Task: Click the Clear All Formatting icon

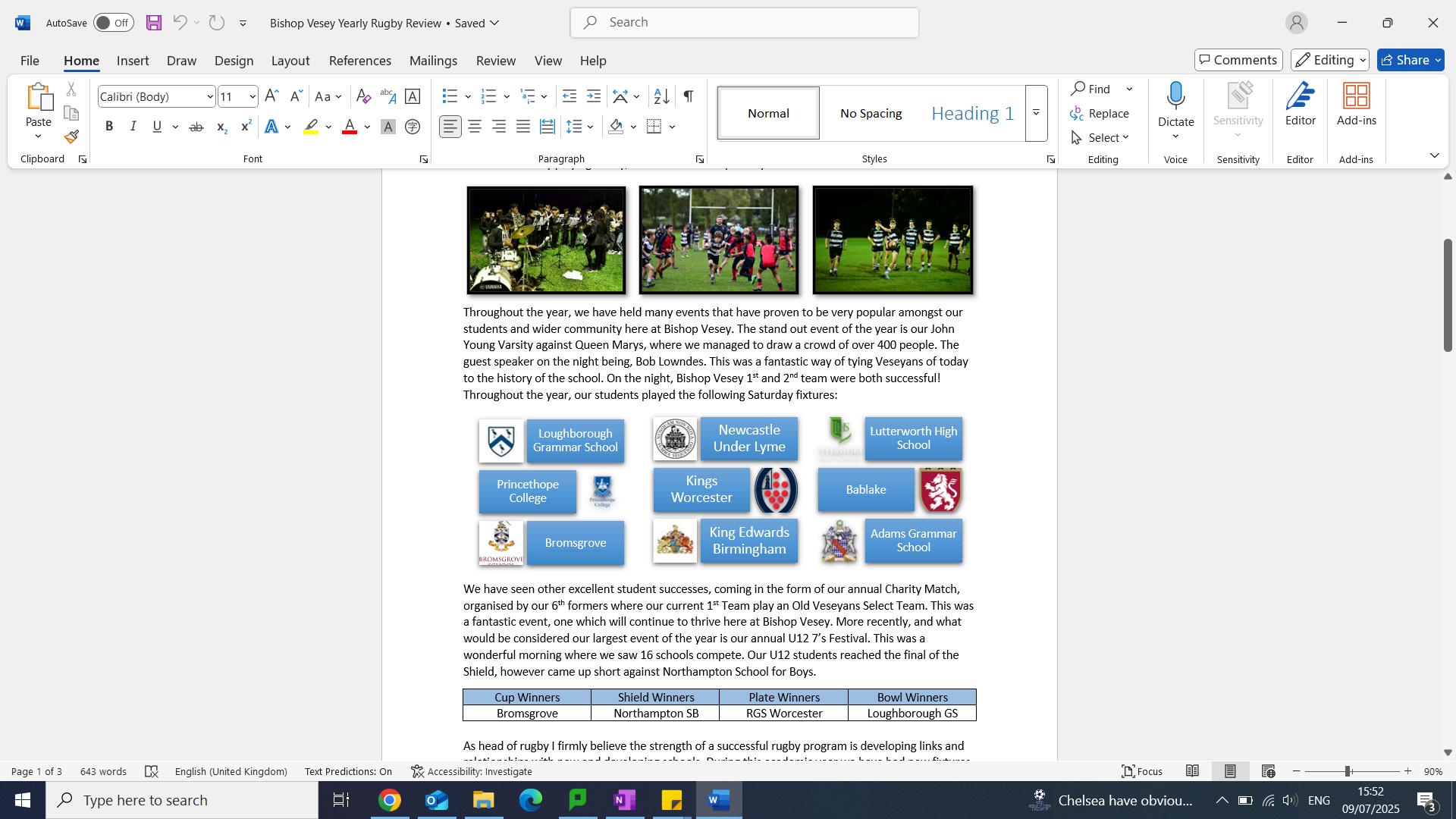Action: tap(363, 96)
